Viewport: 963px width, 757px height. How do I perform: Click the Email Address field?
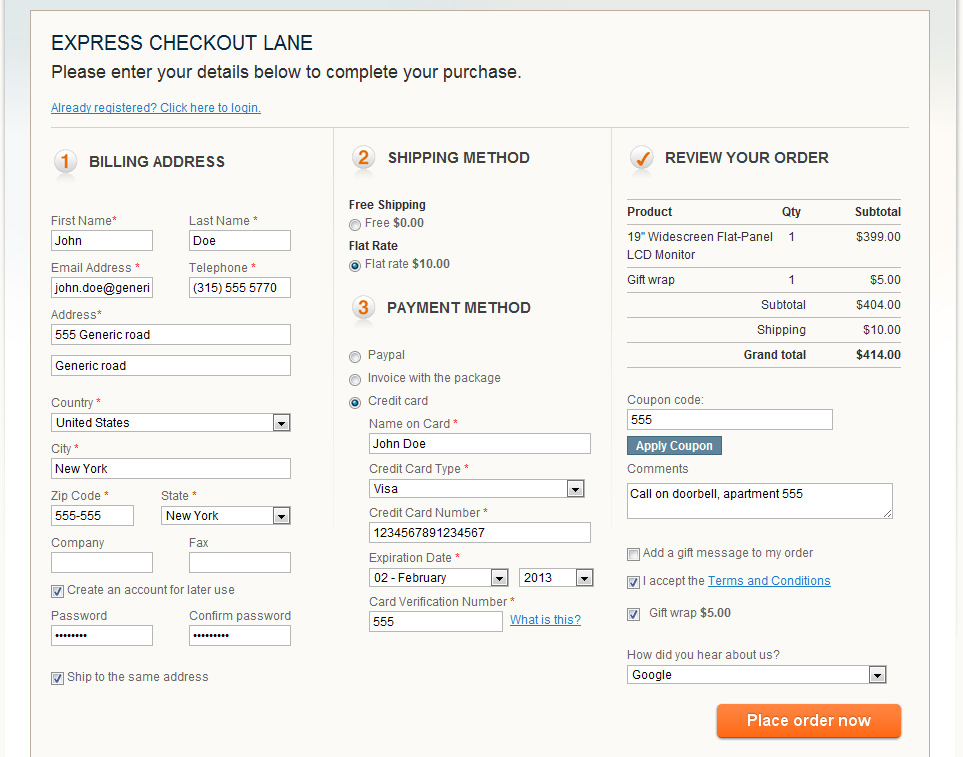coord(102,287)
